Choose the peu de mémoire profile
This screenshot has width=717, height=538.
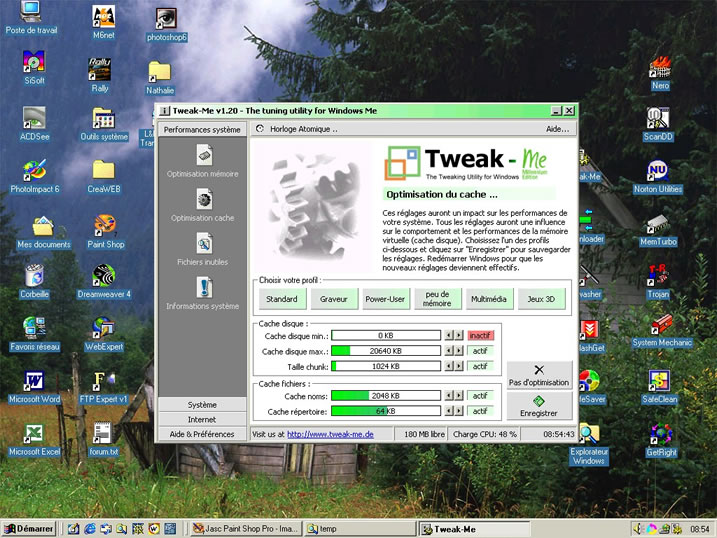[437, 299]
